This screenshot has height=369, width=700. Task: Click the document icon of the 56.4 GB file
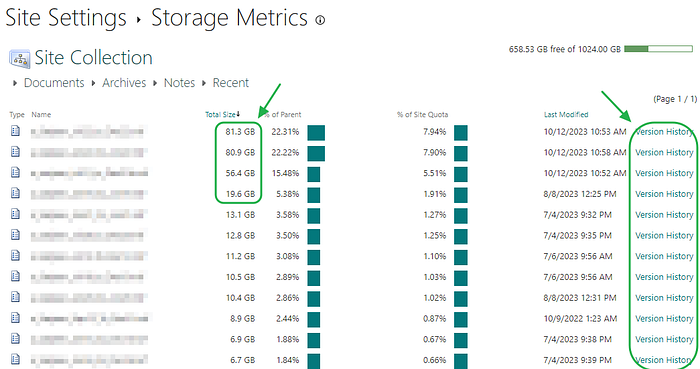(x=16, y=172)
